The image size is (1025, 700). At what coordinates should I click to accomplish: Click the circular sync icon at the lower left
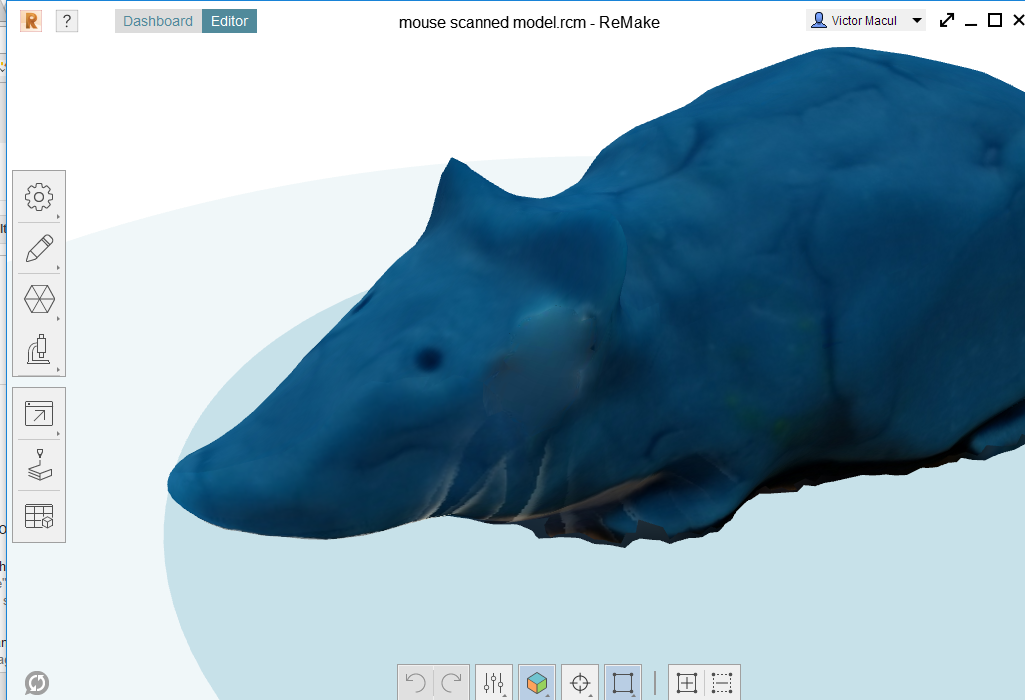[x=37, y=683]
